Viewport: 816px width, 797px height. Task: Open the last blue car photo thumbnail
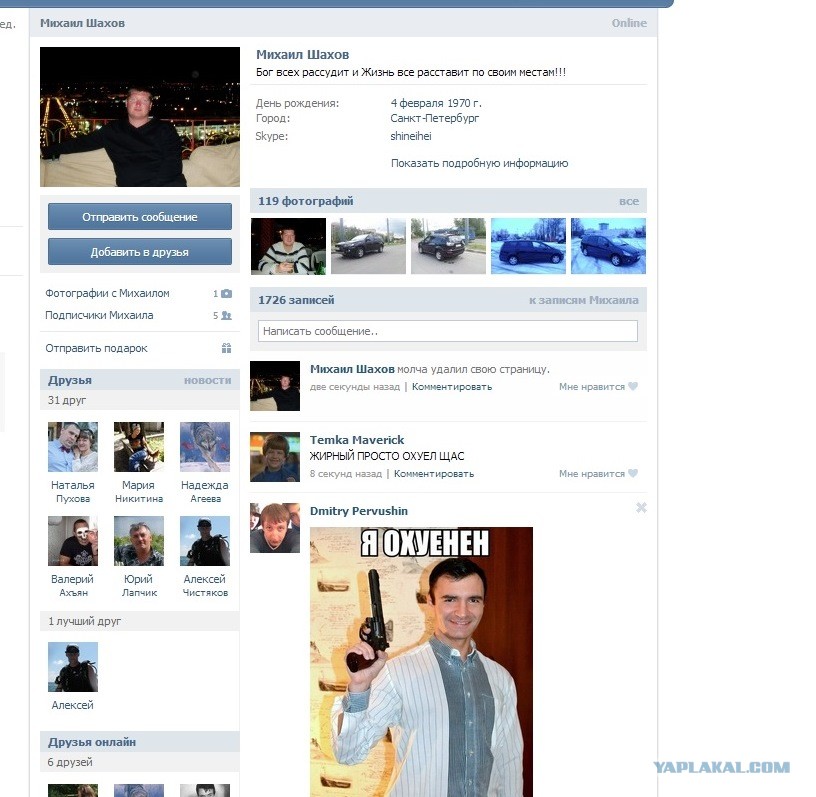[x=608, y=246]
